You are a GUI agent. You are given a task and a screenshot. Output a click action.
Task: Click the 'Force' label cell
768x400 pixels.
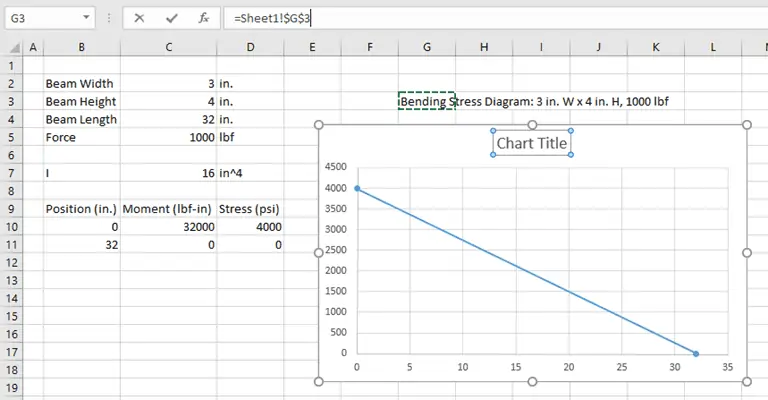pos(82,138)
